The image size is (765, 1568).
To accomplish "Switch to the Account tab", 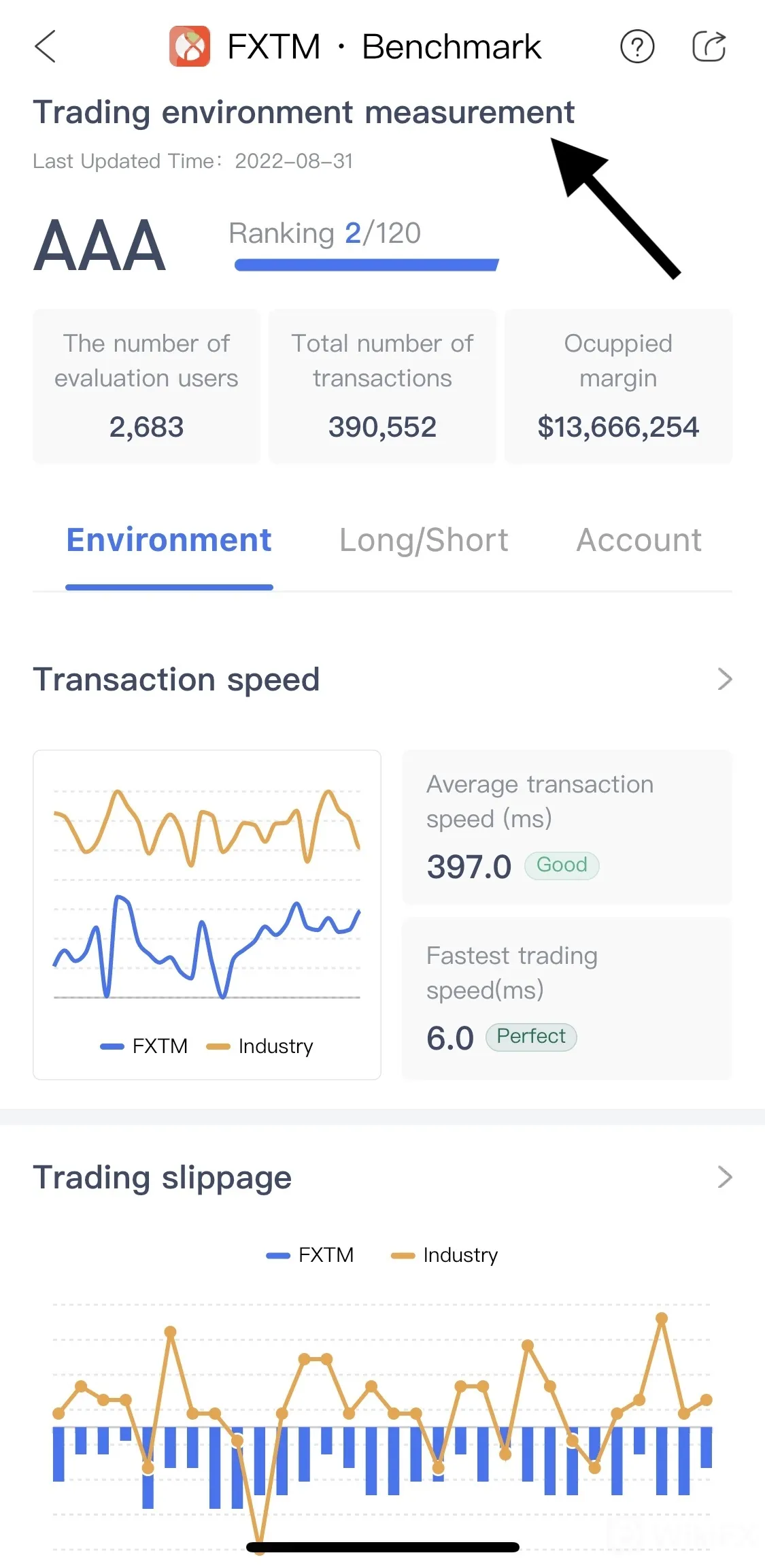I will coord(639,540).
